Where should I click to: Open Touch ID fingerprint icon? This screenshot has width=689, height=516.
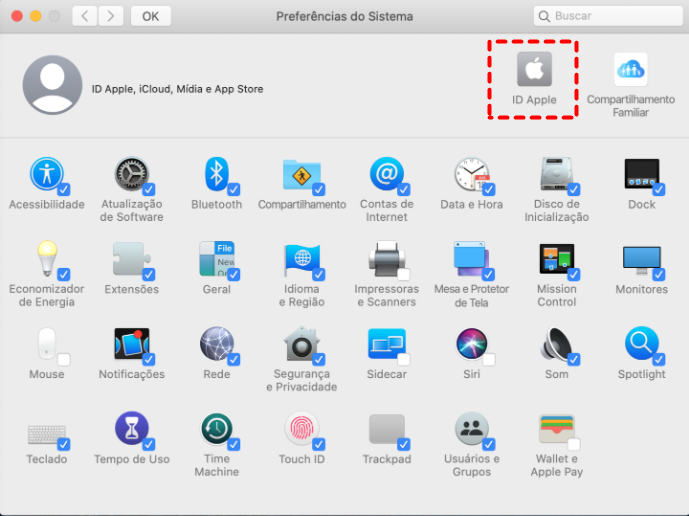[x=301, y=429]
